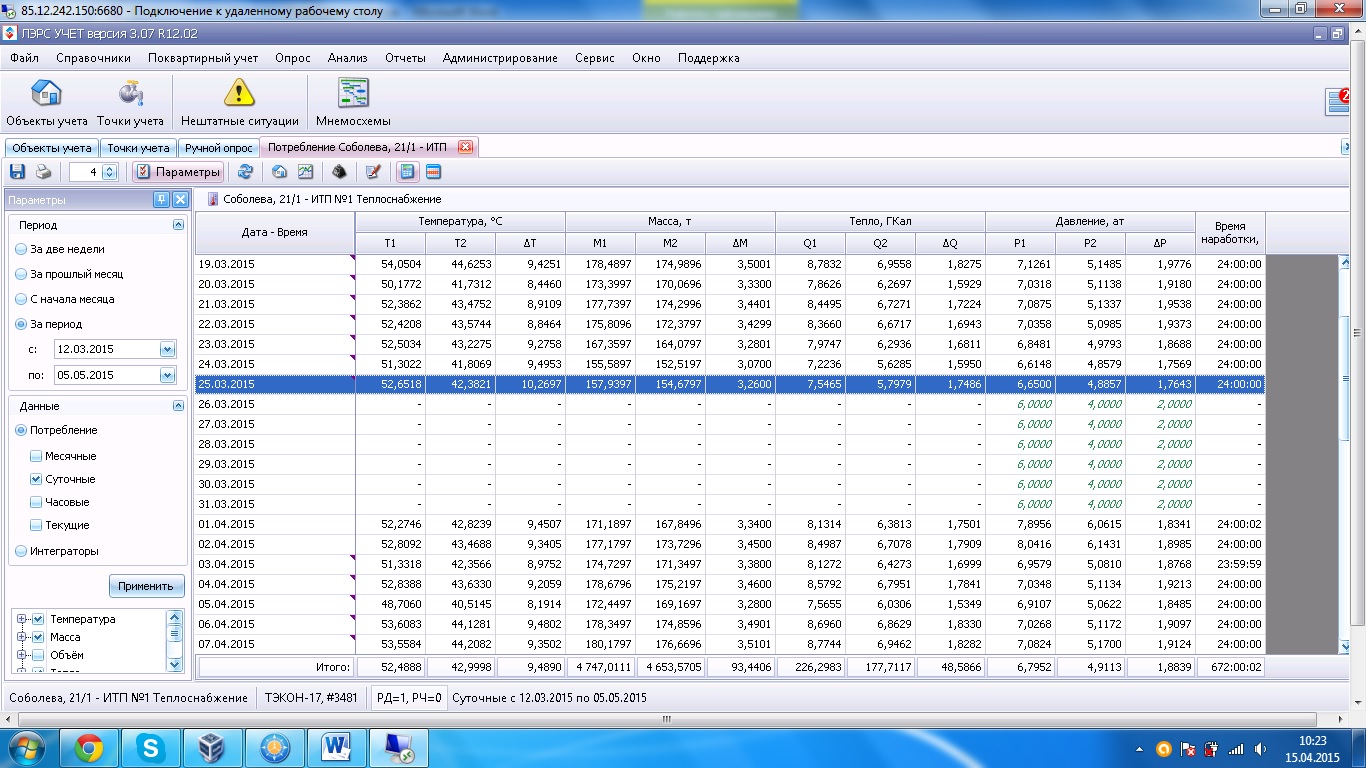Pin the Параметры panel
This screenshot has width=1366, height=768.
pyautogui.click(x=161, y=200)
